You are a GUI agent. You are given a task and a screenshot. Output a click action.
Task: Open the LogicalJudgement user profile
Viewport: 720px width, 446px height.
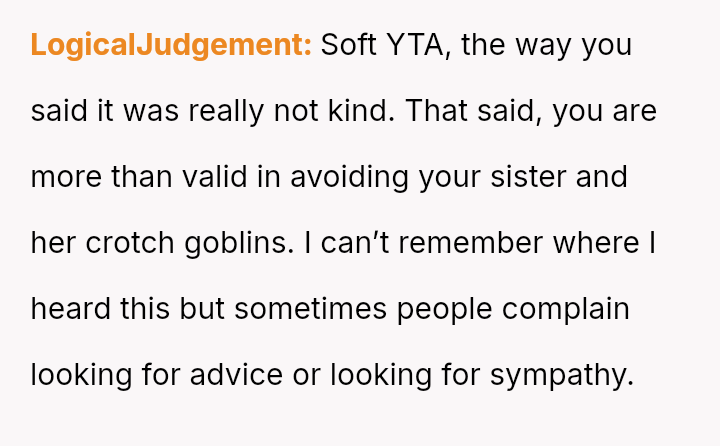[171, 46]
